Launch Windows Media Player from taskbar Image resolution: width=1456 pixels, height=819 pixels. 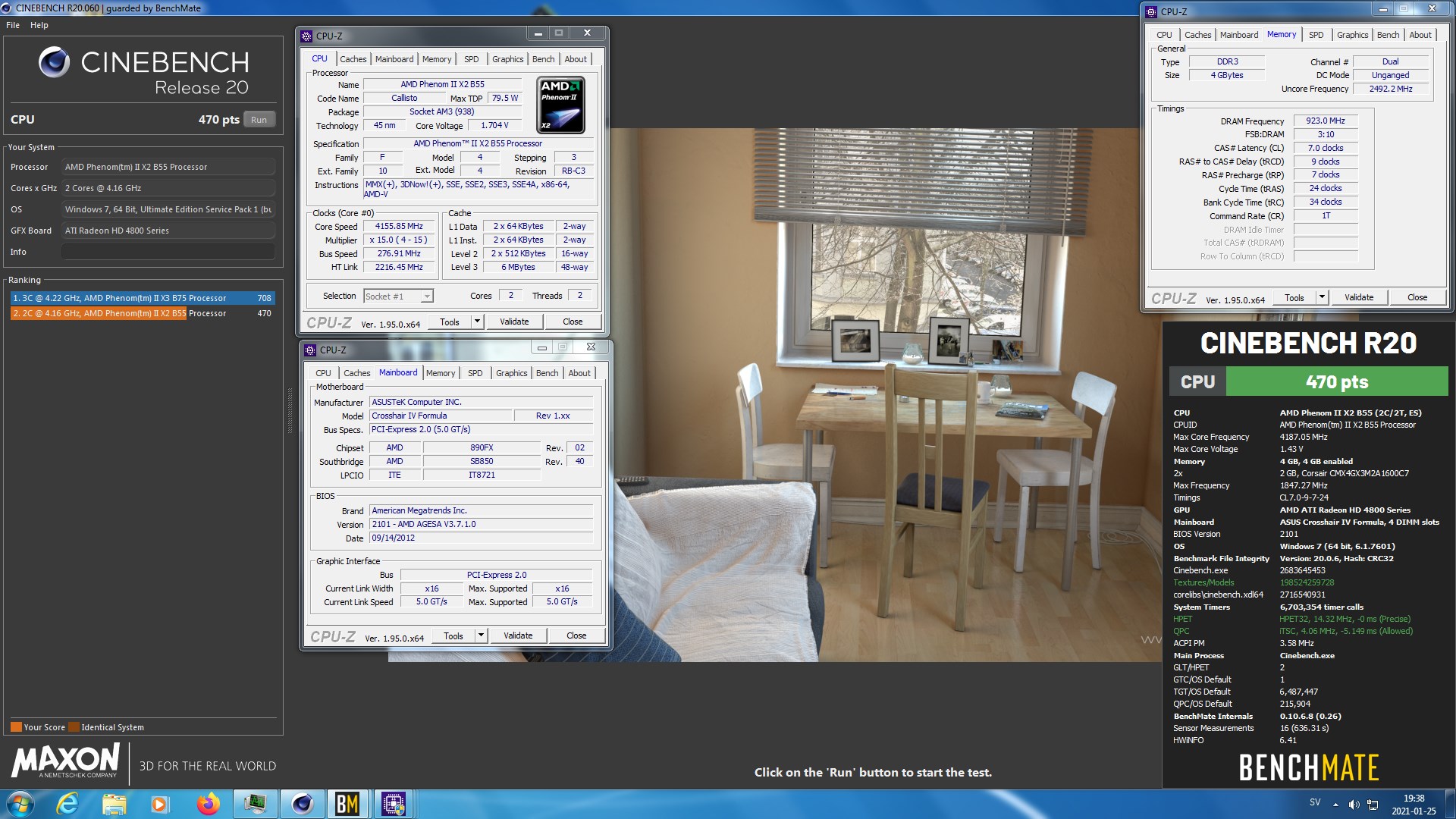click(x=159, y=804)
